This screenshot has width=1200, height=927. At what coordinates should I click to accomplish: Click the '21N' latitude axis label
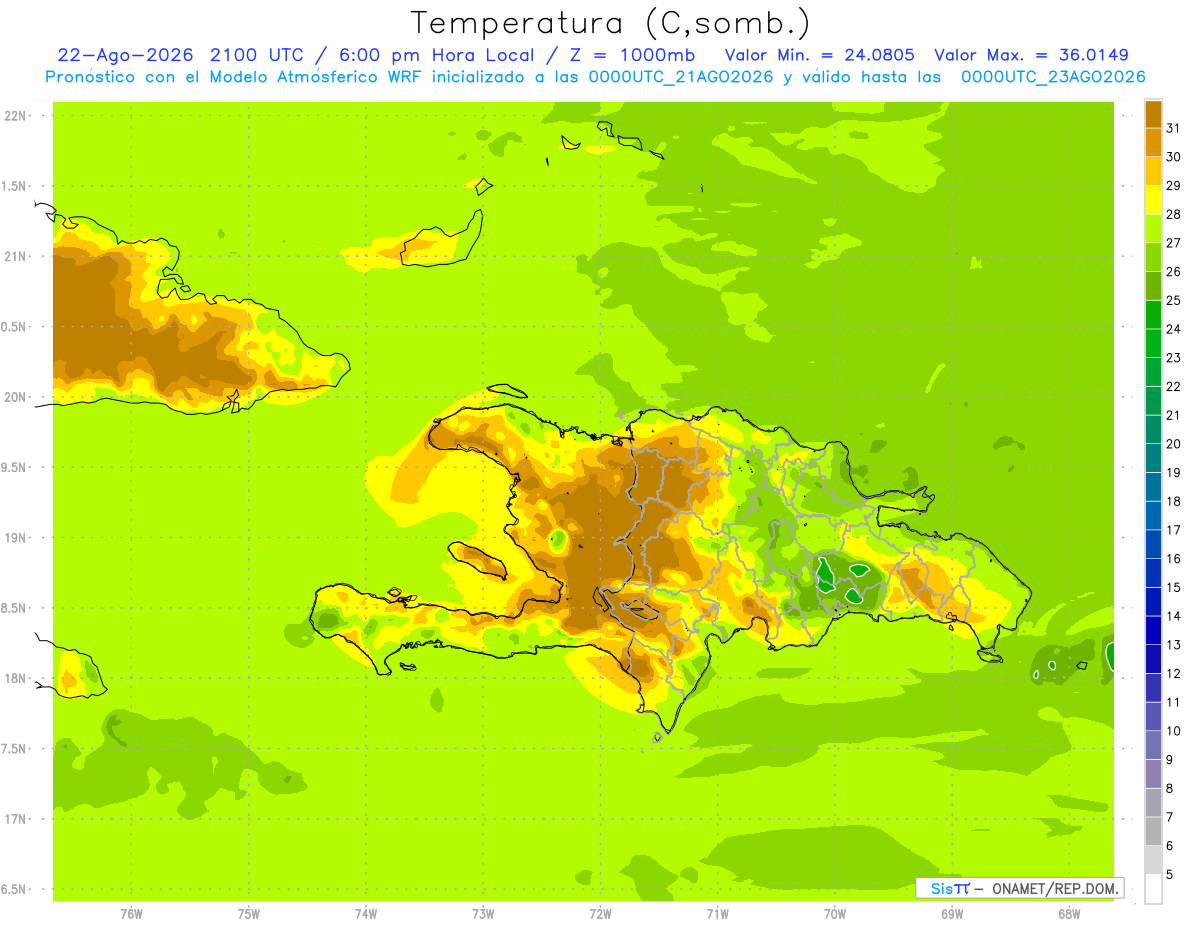tap(15, 256)
